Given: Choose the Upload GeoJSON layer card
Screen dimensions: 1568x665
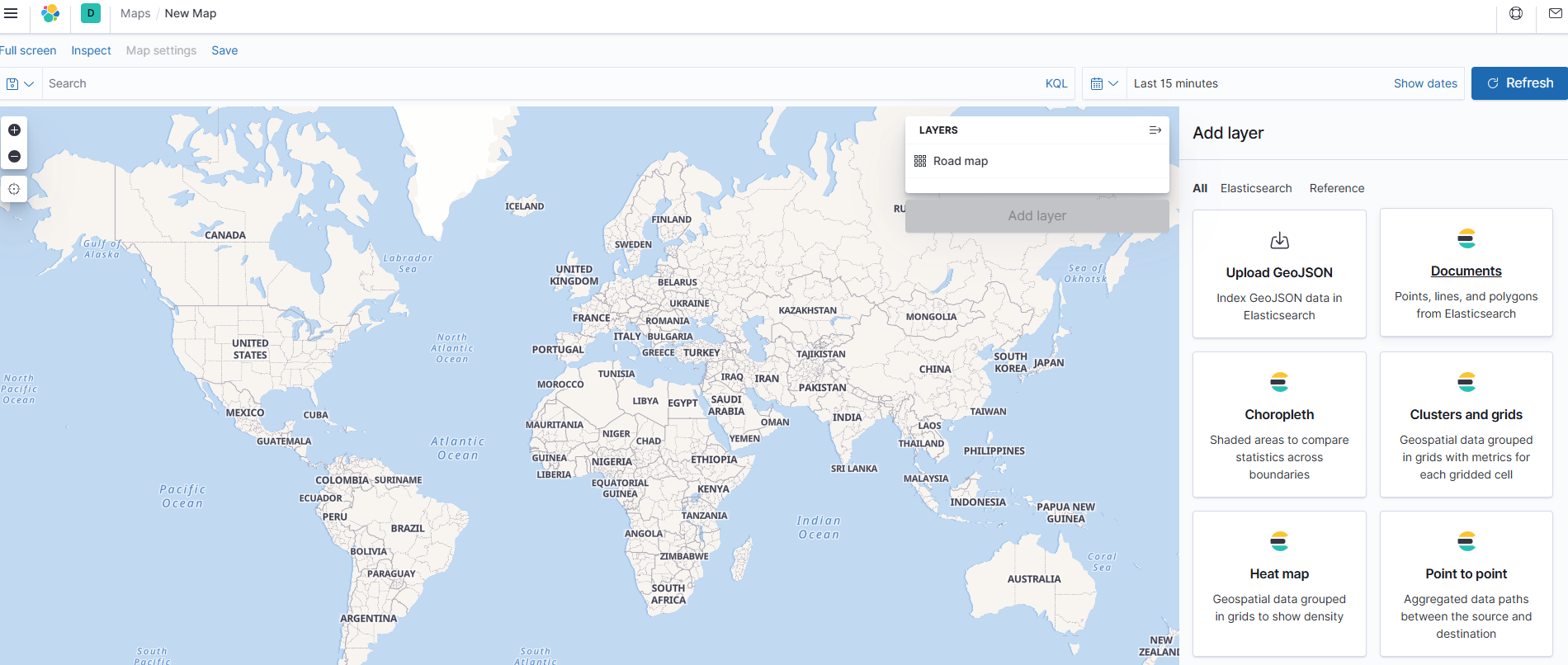Looking at the screenshot, I should [x=1278, y=274].
